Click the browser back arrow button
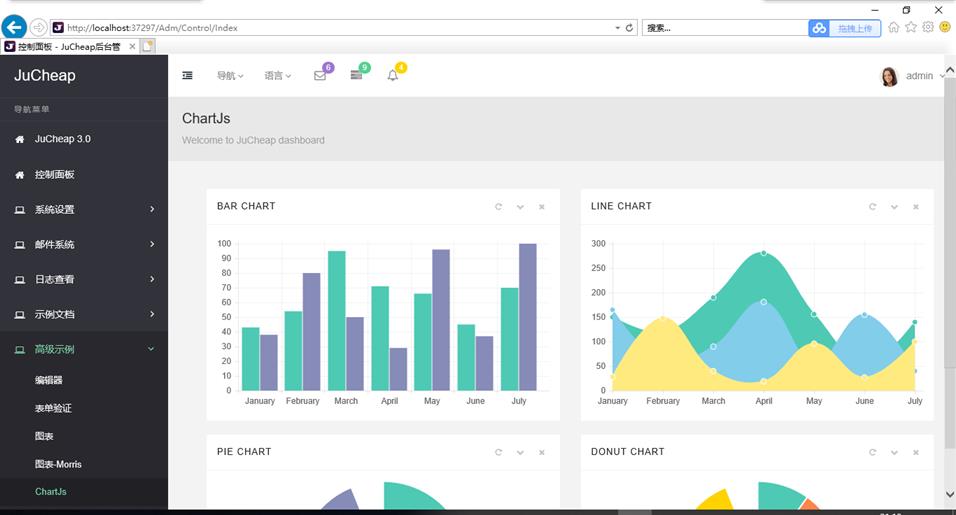This screenshot has height=515, width=956. pyautogui.click(x=14, y=27)
